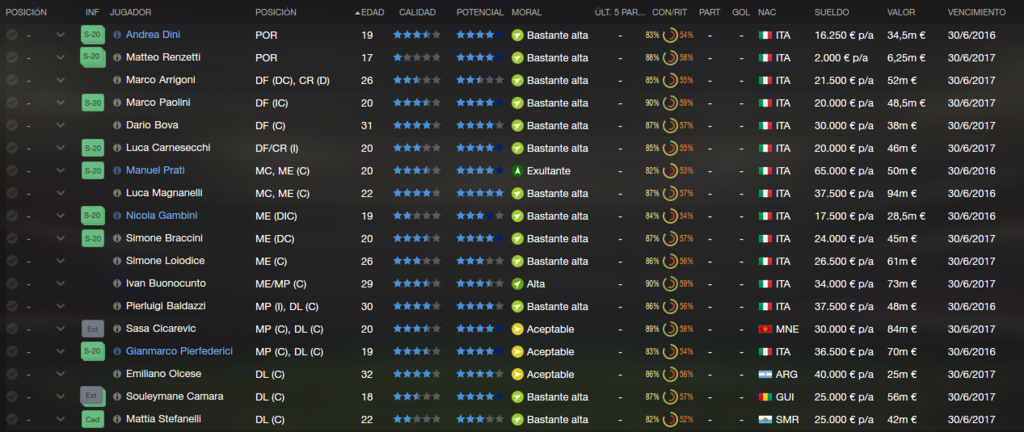Tick the selection circle for Nicola Gambini

12,216
